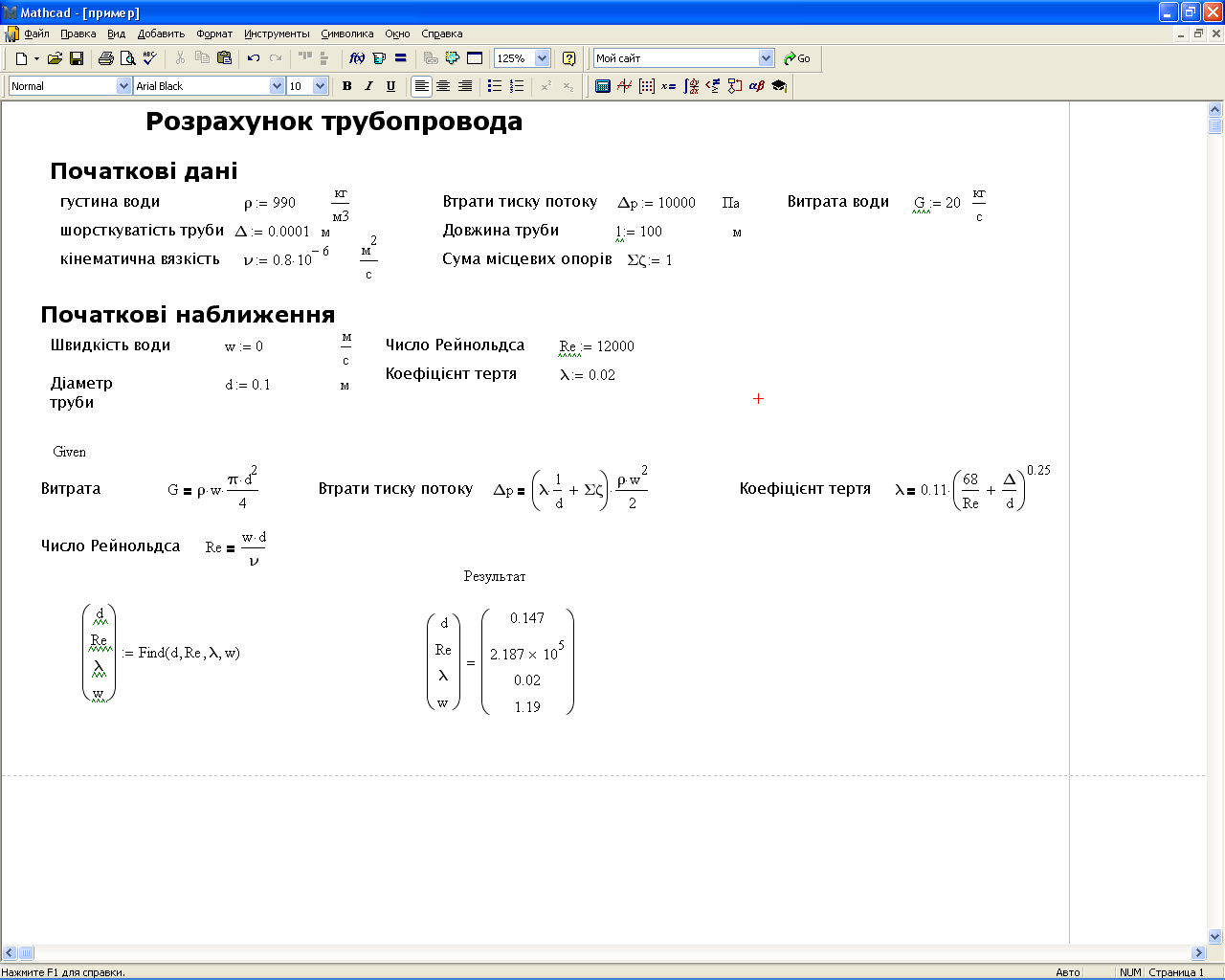
Task: Open the Формат menu
Action: coord(214,33)
